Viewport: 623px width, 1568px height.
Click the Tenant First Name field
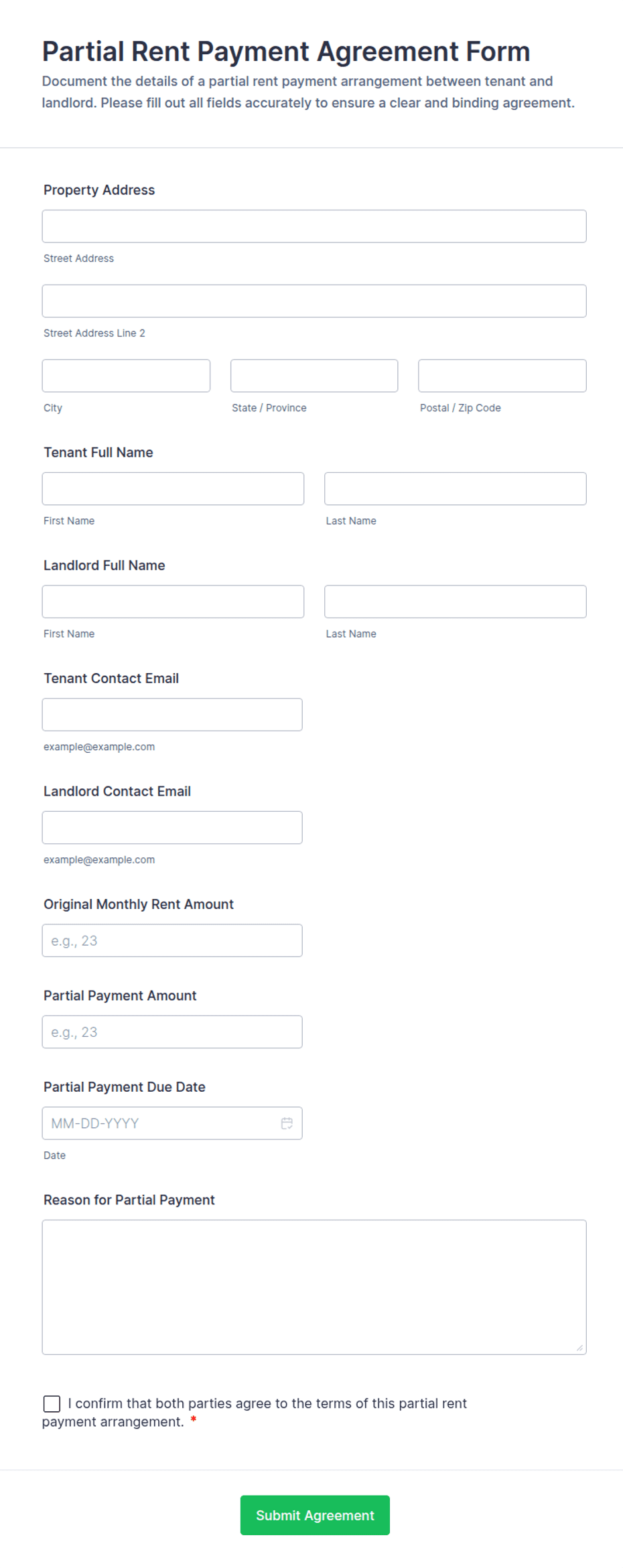173,489
